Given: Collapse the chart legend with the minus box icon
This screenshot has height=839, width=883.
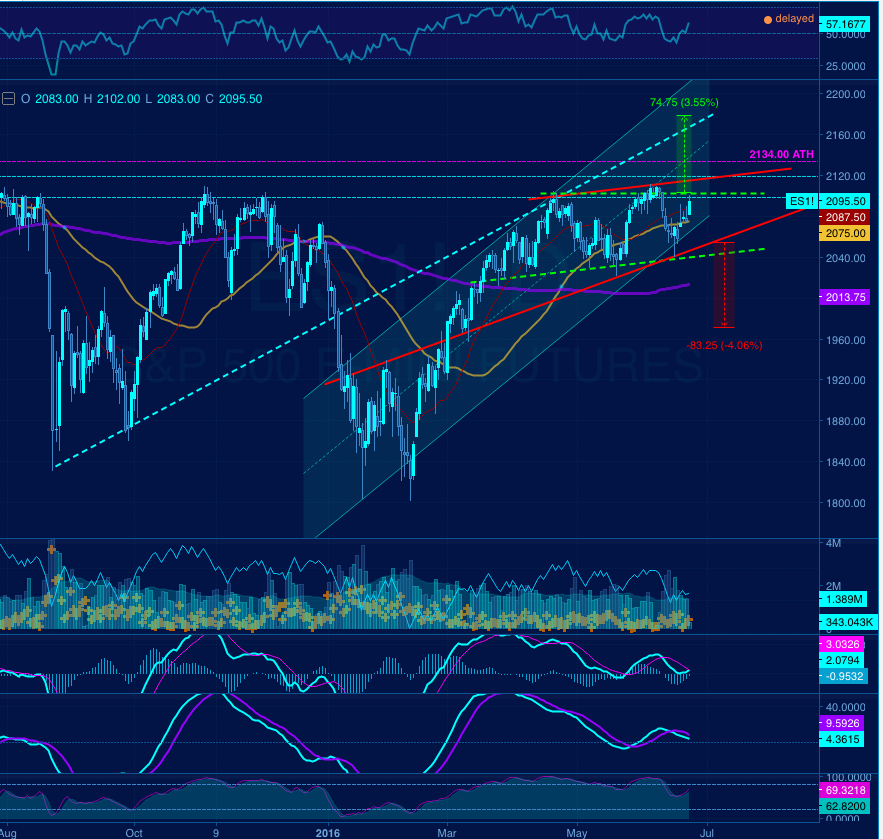Looking at the screenshot, I should pos(8,99).
